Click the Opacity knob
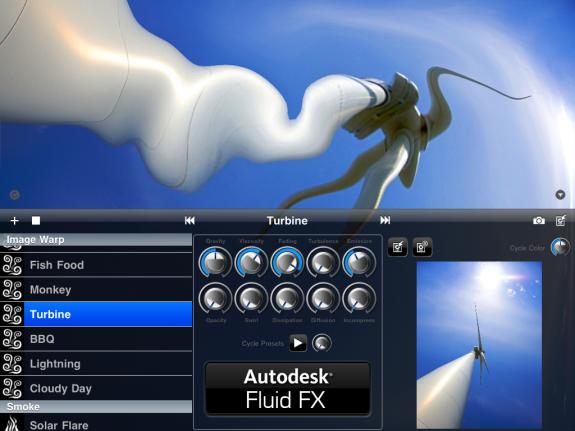The image size is (575, 431). tap(215, 298)
